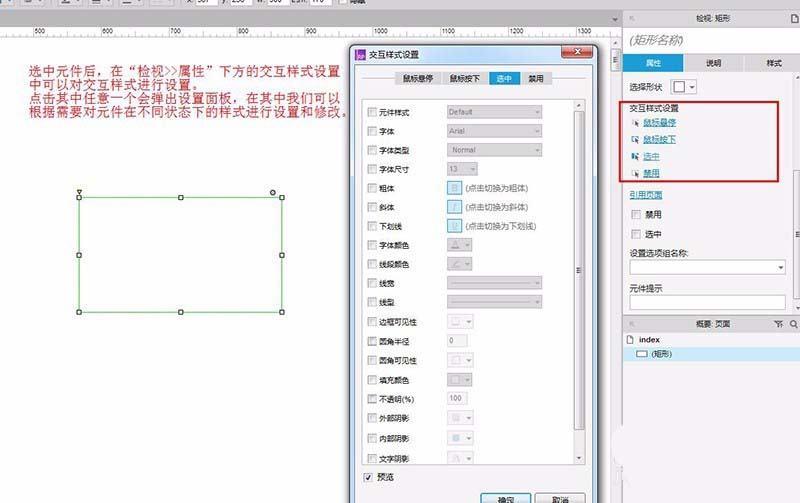Open 字体颜色 color picker
Screen dimensions: 800x503
[x=460, y=245]
